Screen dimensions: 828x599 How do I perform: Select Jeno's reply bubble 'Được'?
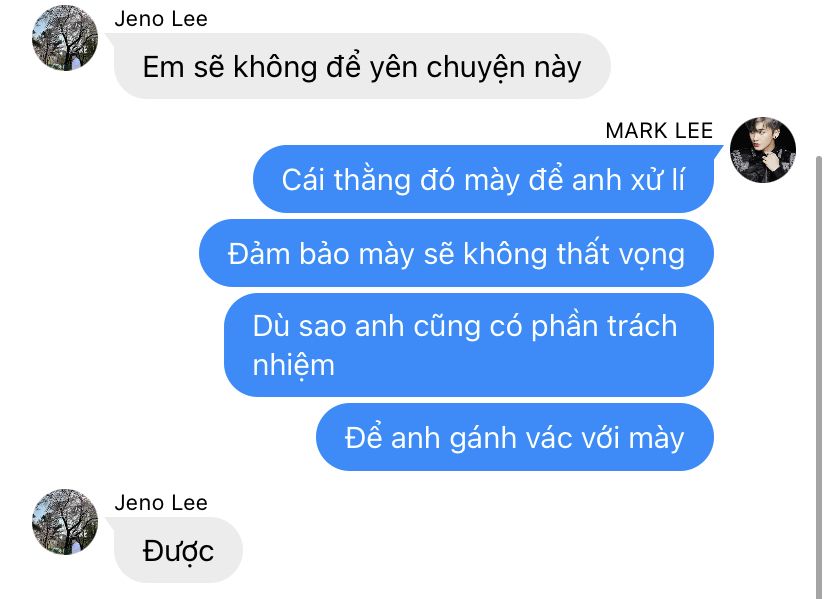[x=178, y=550]
